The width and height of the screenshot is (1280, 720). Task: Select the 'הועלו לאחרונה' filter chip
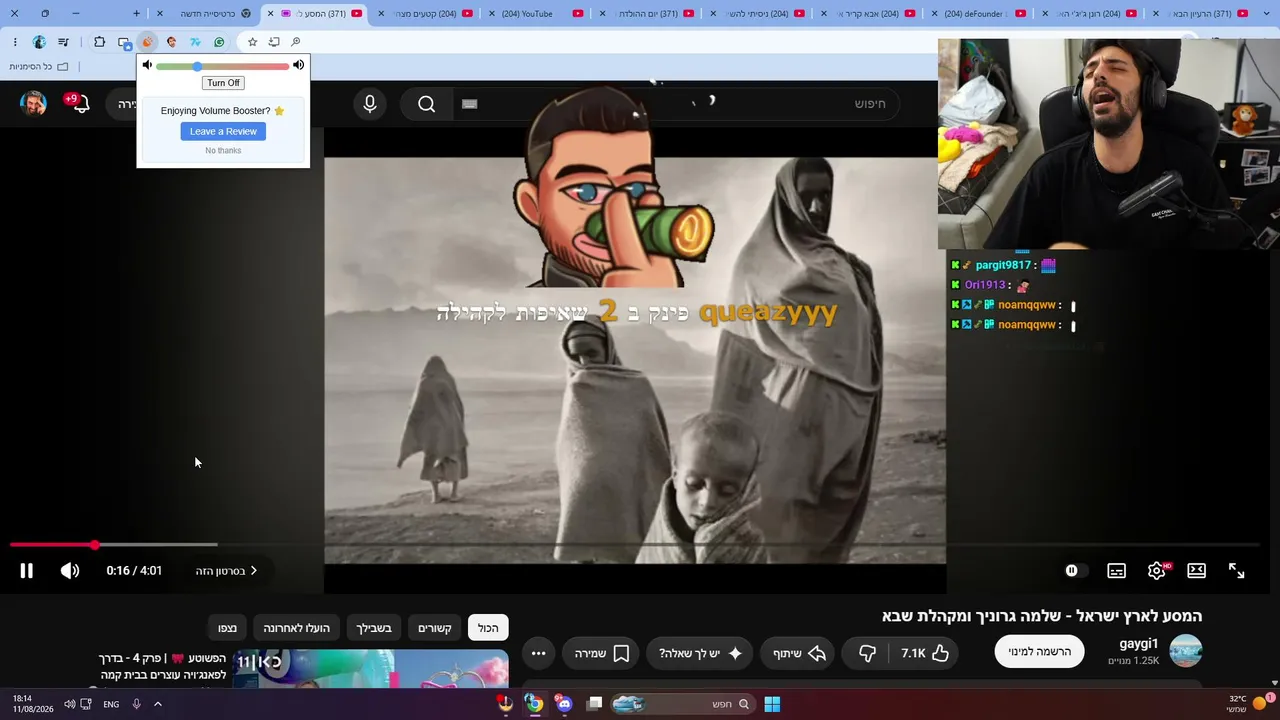coord(296,628)
